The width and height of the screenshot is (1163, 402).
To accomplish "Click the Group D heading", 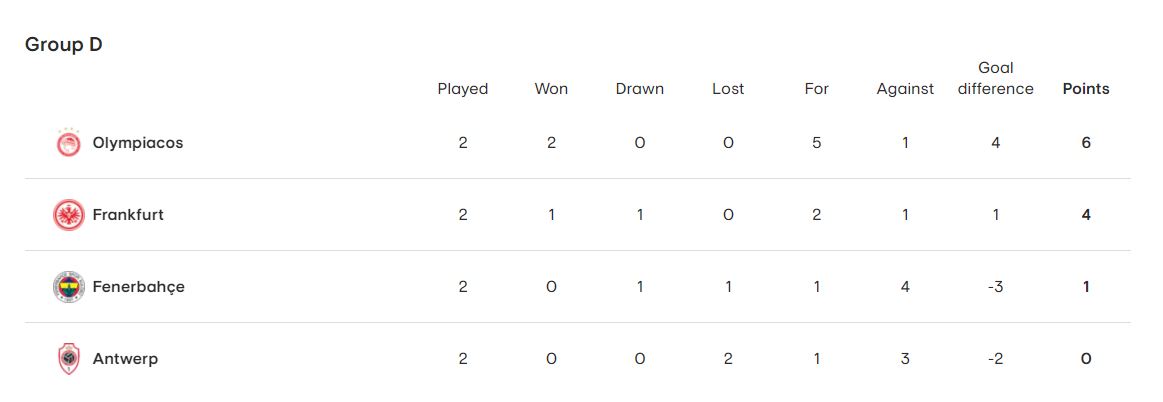I will point(64,45).
